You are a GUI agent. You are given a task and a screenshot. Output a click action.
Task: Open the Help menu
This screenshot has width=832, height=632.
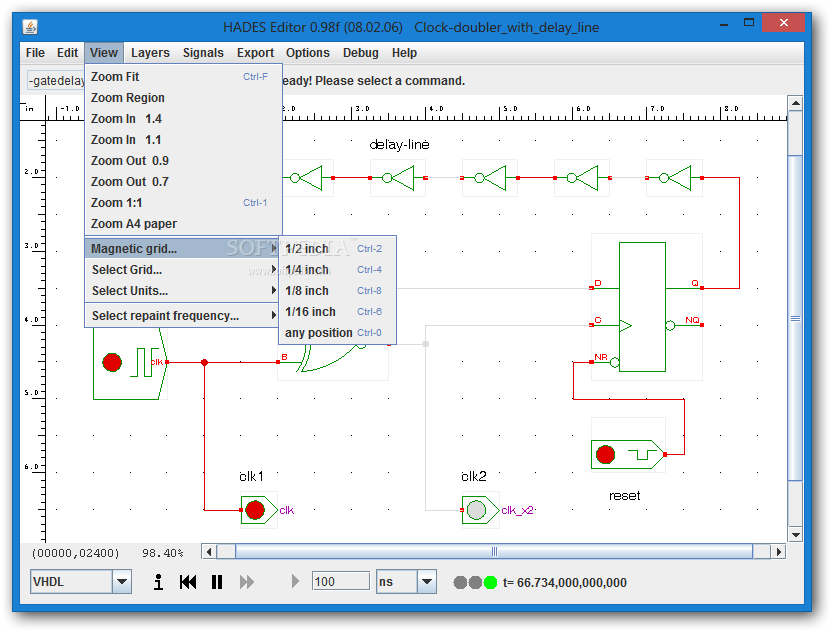pyautogui.click(x=404, y=53)
